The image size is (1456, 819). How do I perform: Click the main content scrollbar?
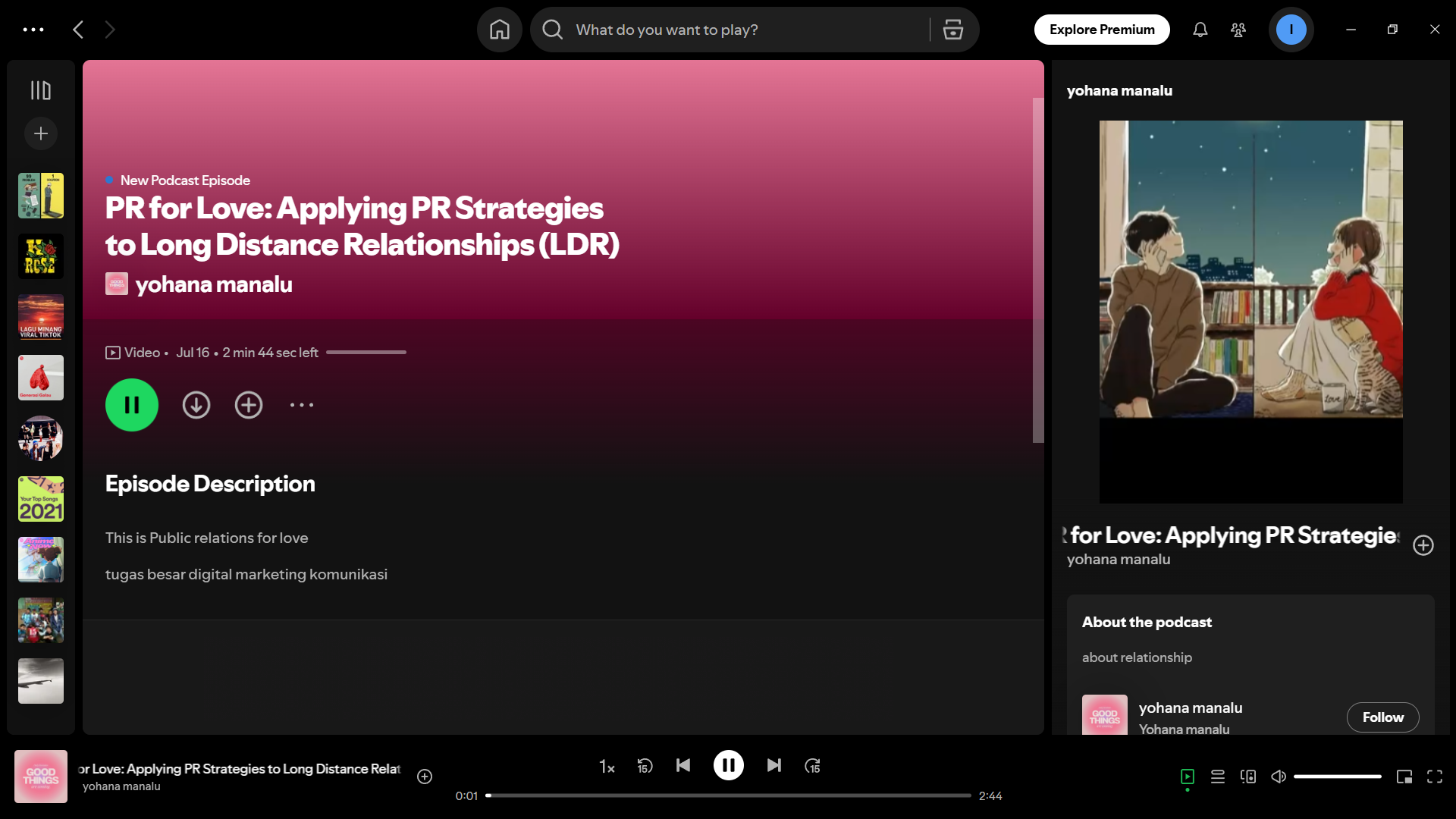pos(1038,270)
